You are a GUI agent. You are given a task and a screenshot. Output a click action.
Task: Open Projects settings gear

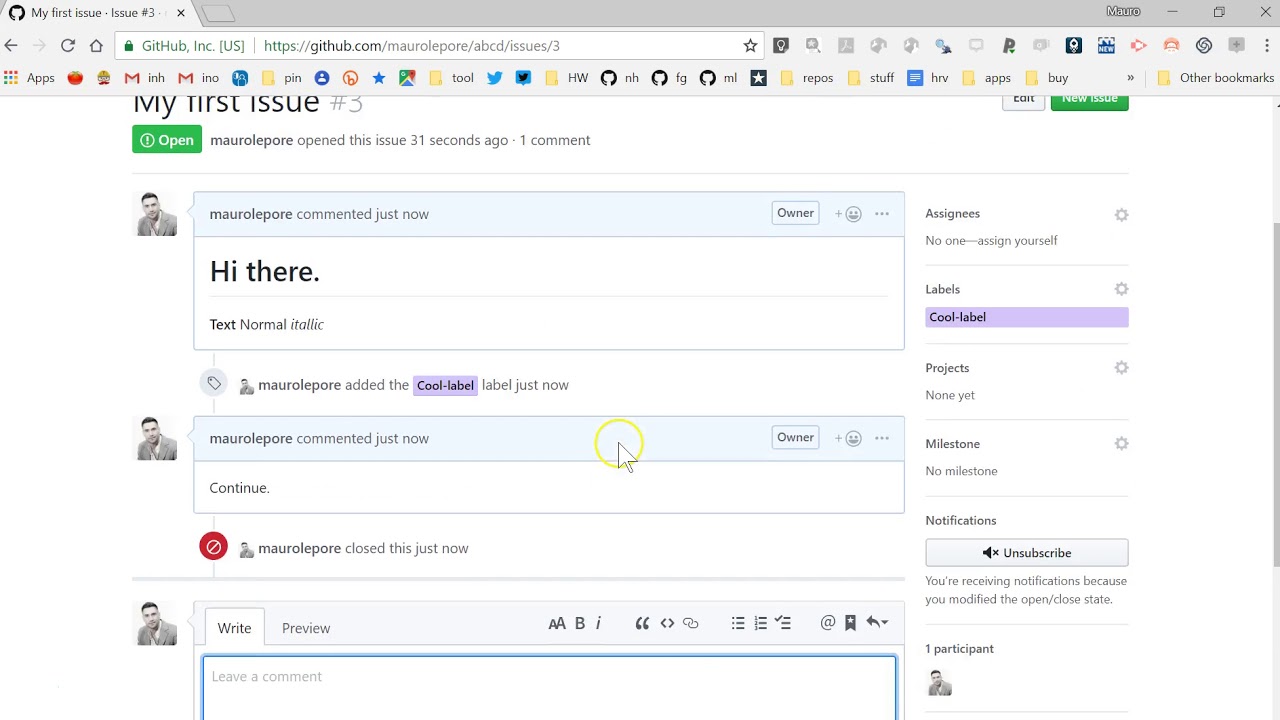[x=1121, y=368]
